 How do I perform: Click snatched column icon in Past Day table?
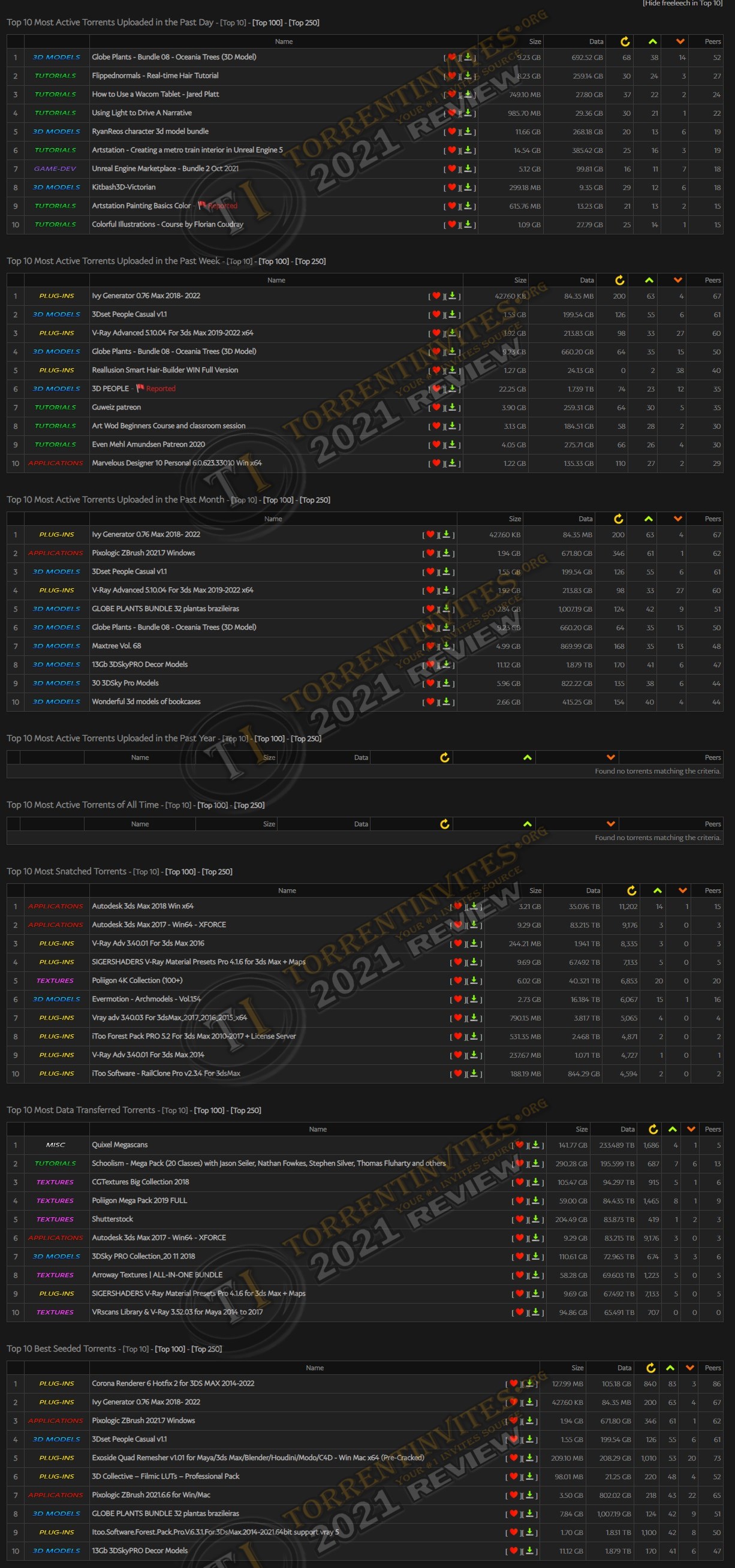click(x=625, y=41)
